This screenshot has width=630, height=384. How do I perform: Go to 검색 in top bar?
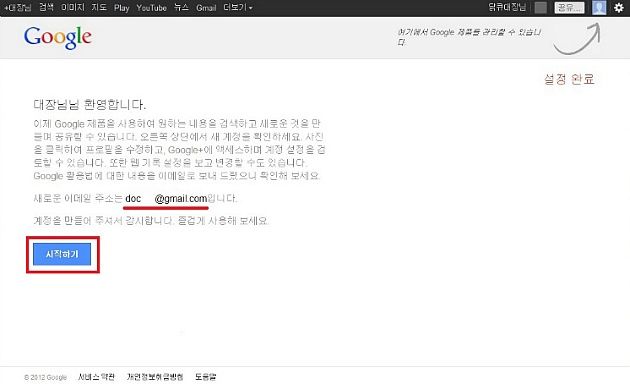[46, 7]
